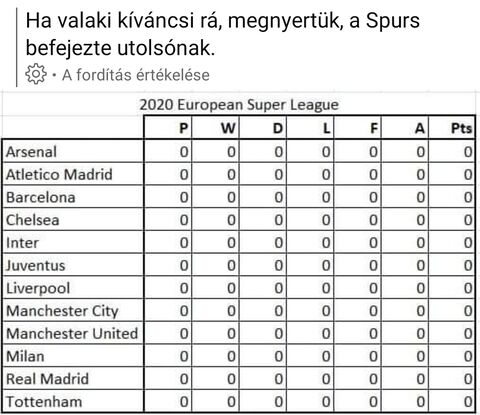Click the Milan team cell
Screen dimensions: 480x415
point(73,356)
